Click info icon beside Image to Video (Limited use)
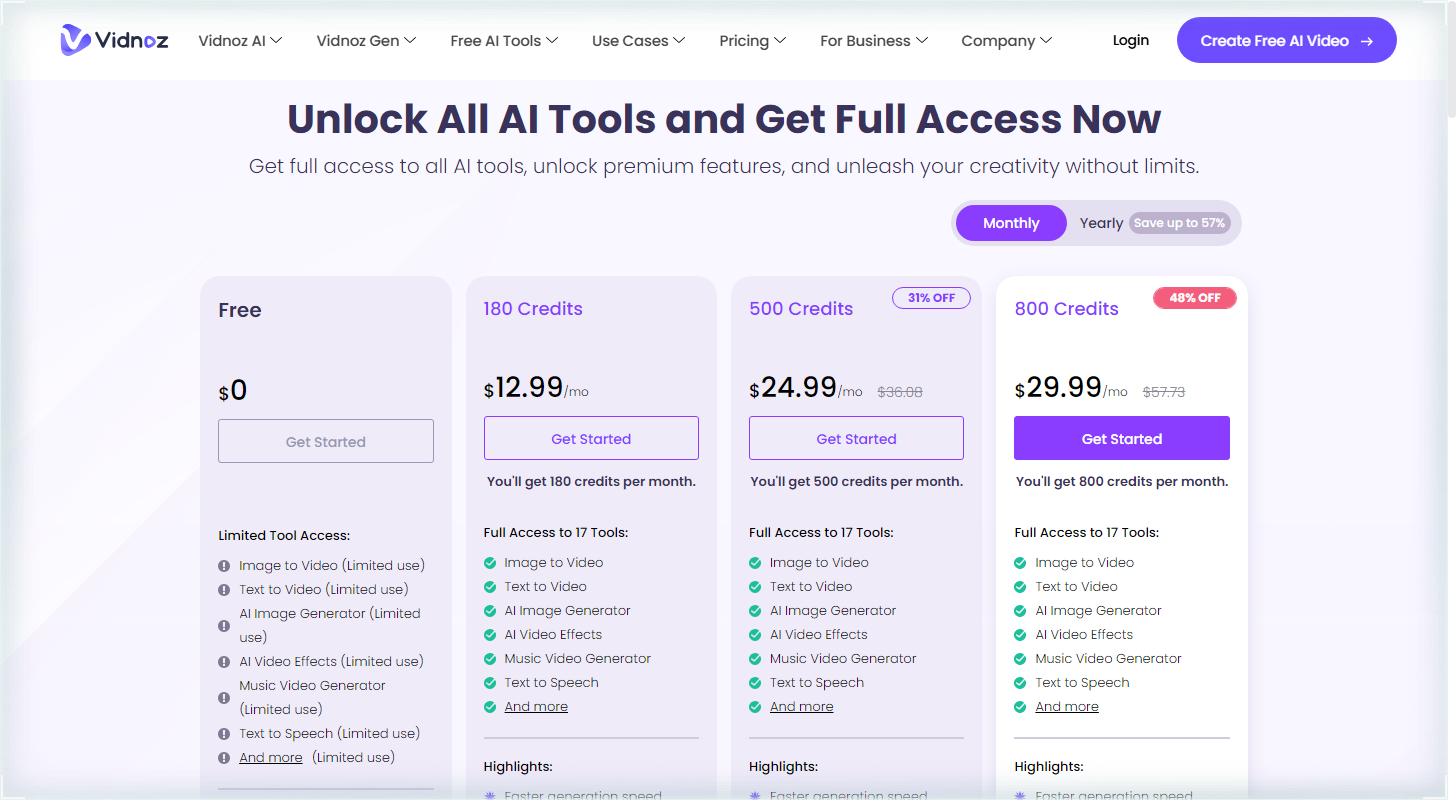The height and width of the screenshot is (800, 1456). tap(224, 566)
